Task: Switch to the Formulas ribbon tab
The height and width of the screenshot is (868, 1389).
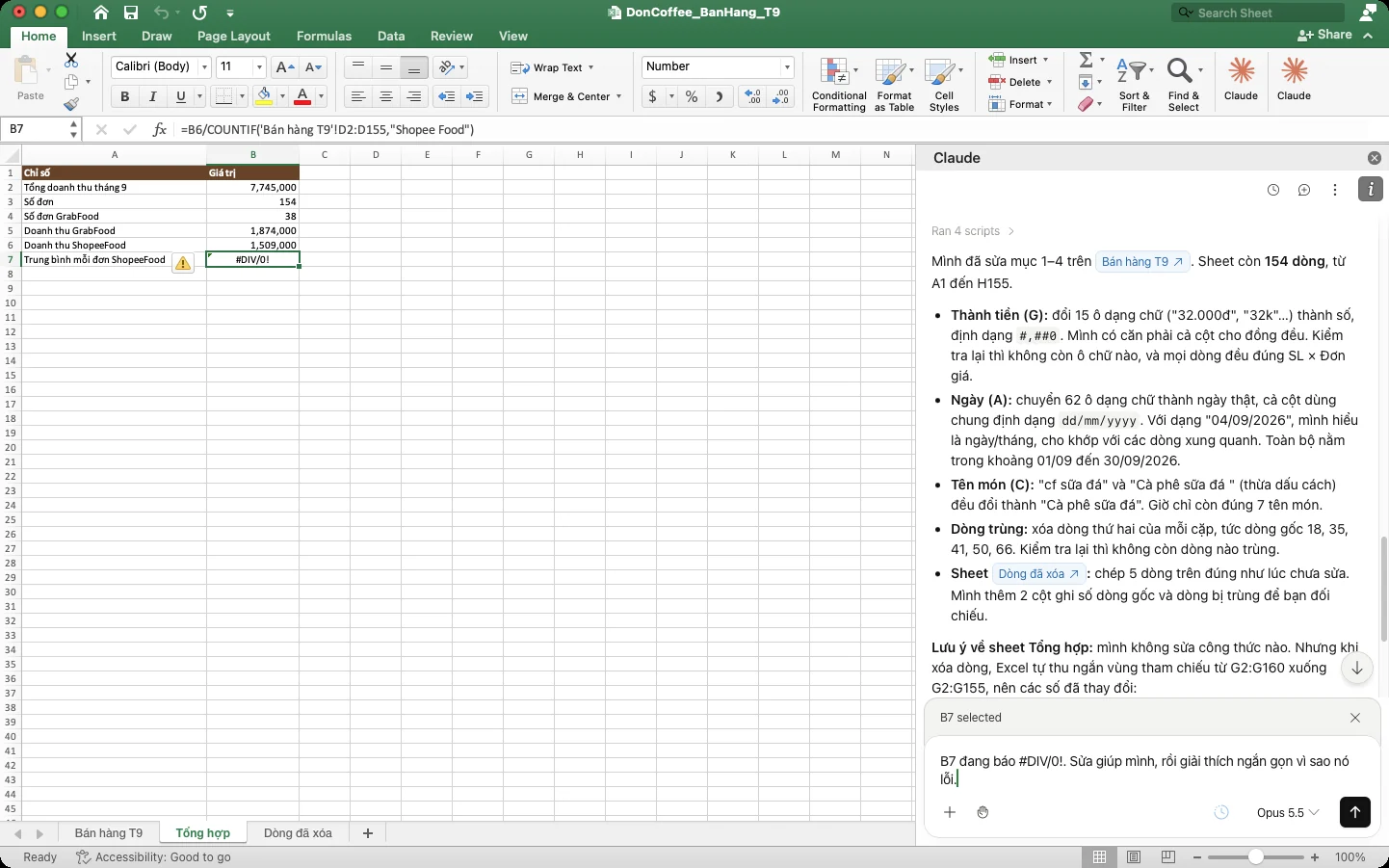Action: 324,37
